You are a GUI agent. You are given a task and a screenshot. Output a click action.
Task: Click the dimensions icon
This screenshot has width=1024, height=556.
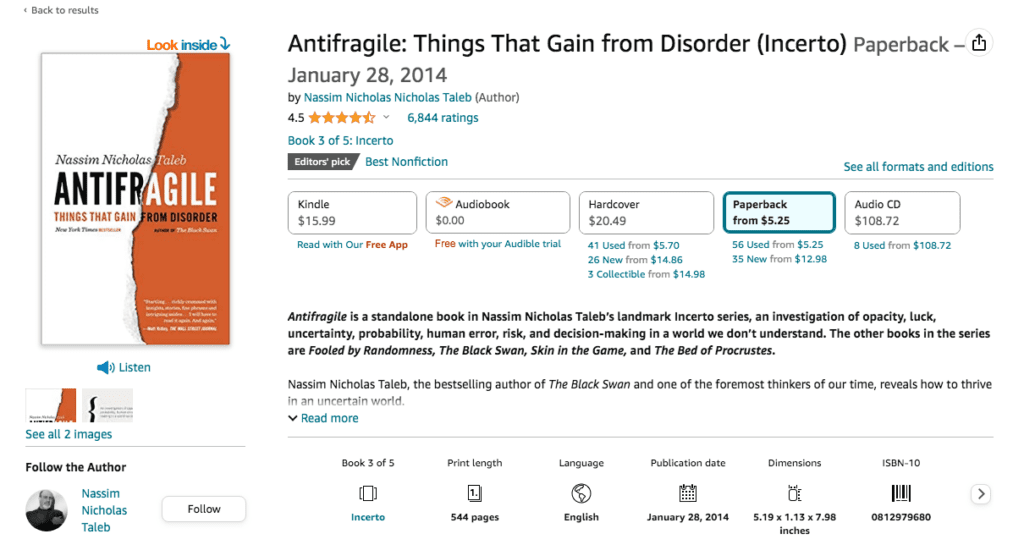(794, 493)
